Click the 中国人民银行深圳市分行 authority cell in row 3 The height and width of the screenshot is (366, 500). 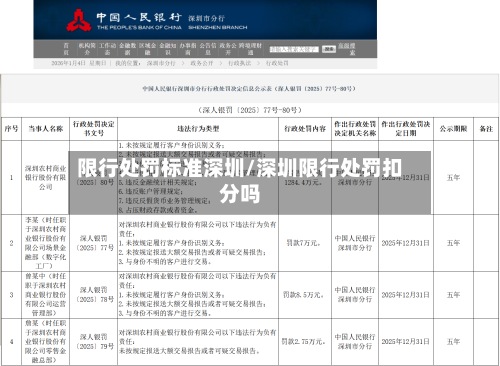[355, 295]
